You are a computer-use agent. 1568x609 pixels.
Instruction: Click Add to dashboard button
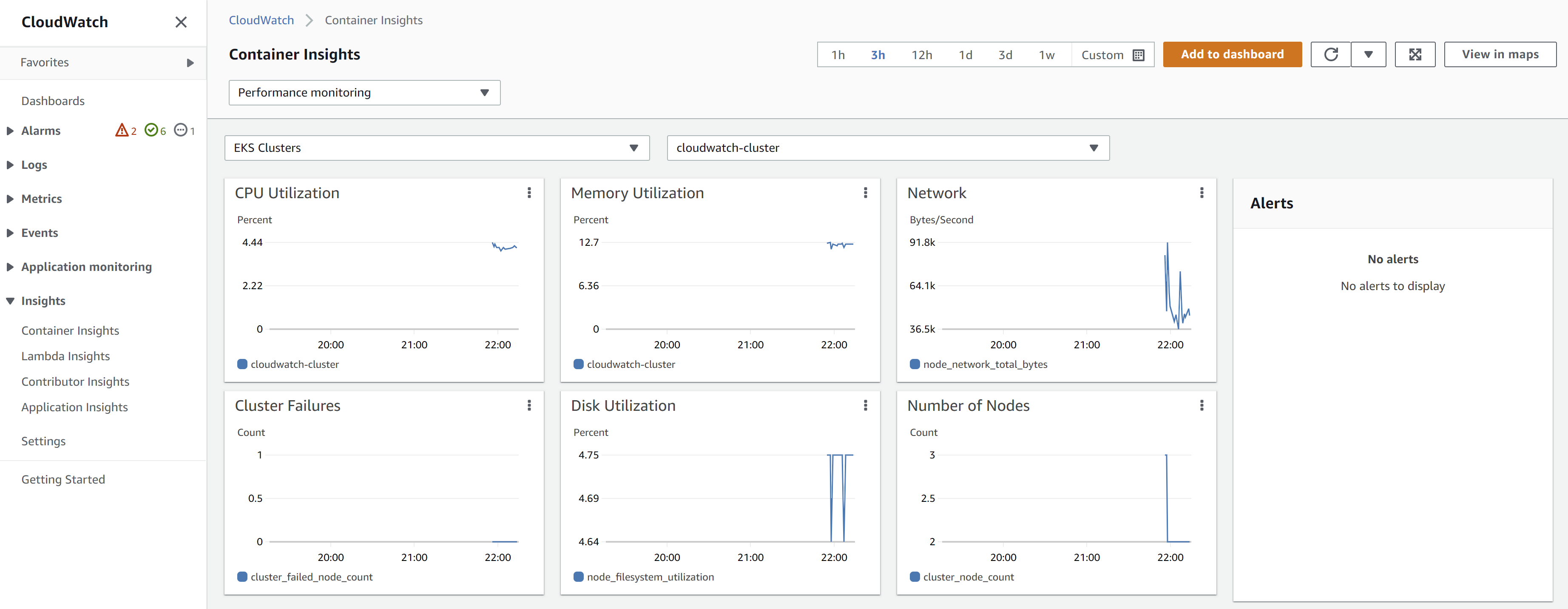(x=1232, y=55)
